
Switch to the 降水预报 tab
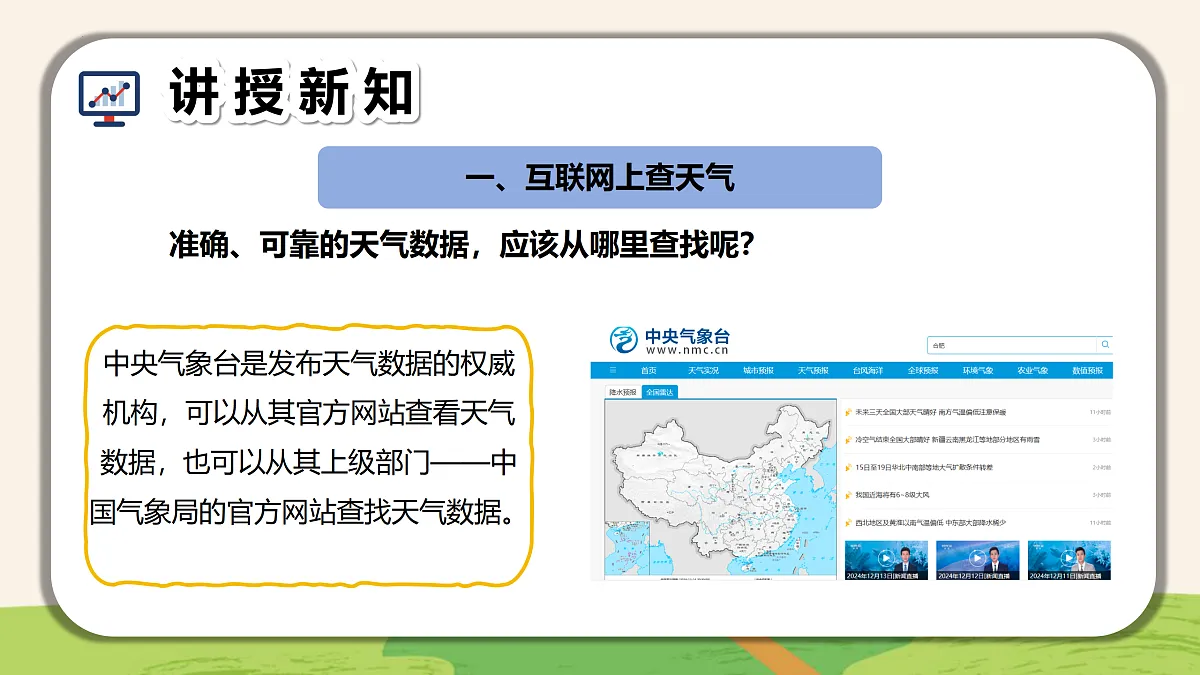click(622, 392)
